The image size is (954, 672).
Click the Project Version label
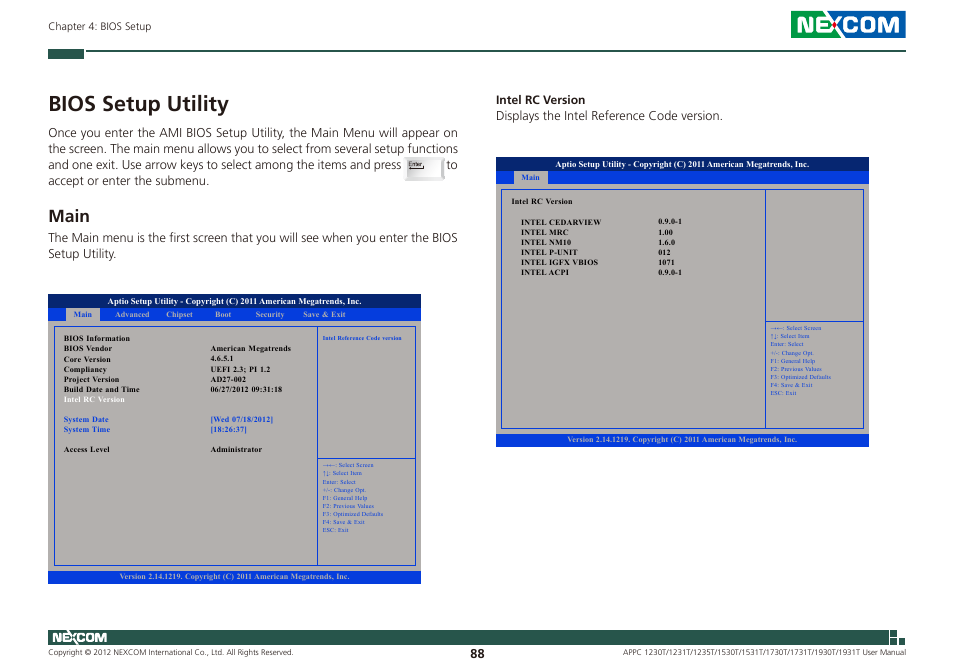coord(91,379)
